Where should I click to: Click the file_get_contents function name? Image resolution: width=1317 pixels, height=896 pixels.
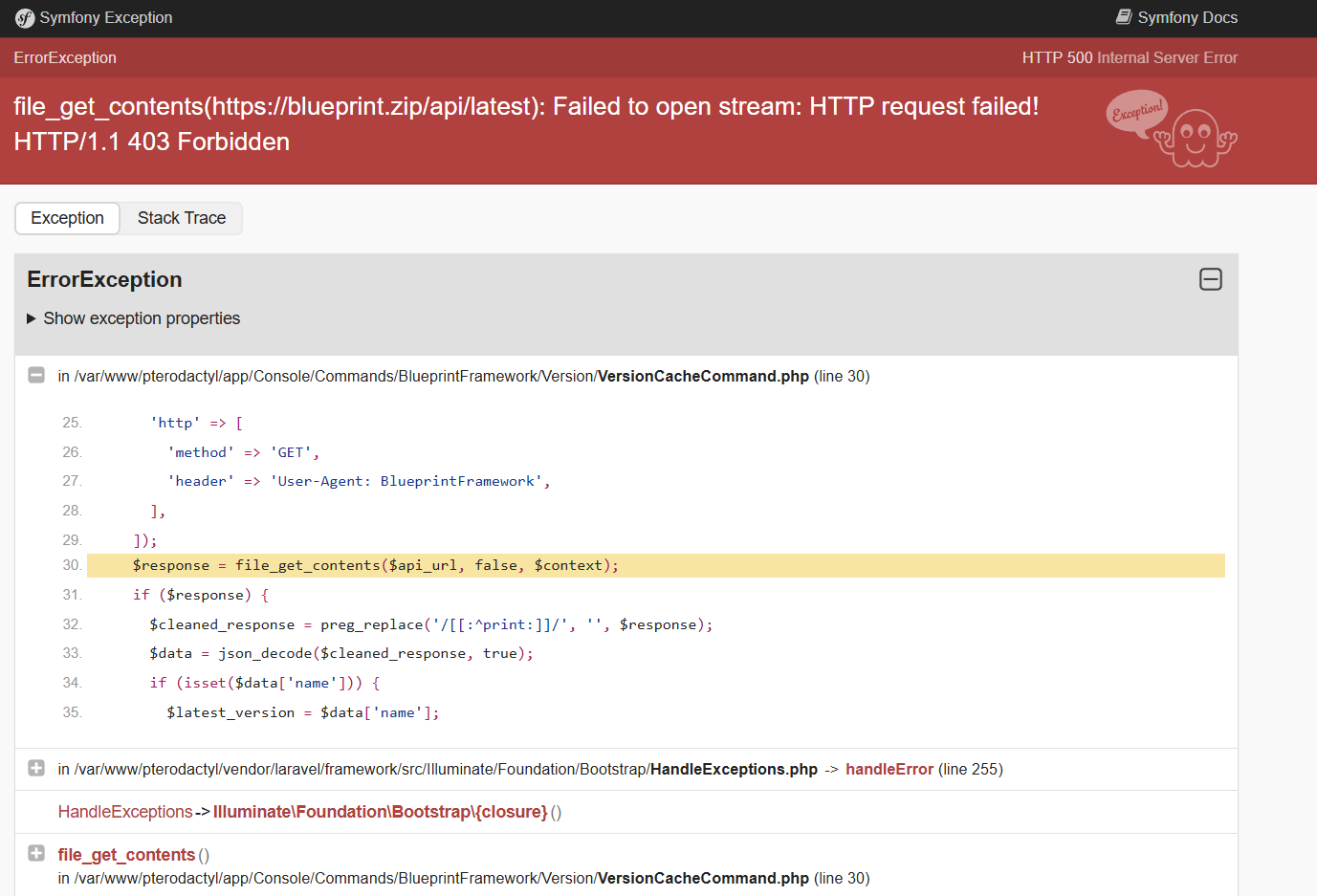[x=126, y=855]
